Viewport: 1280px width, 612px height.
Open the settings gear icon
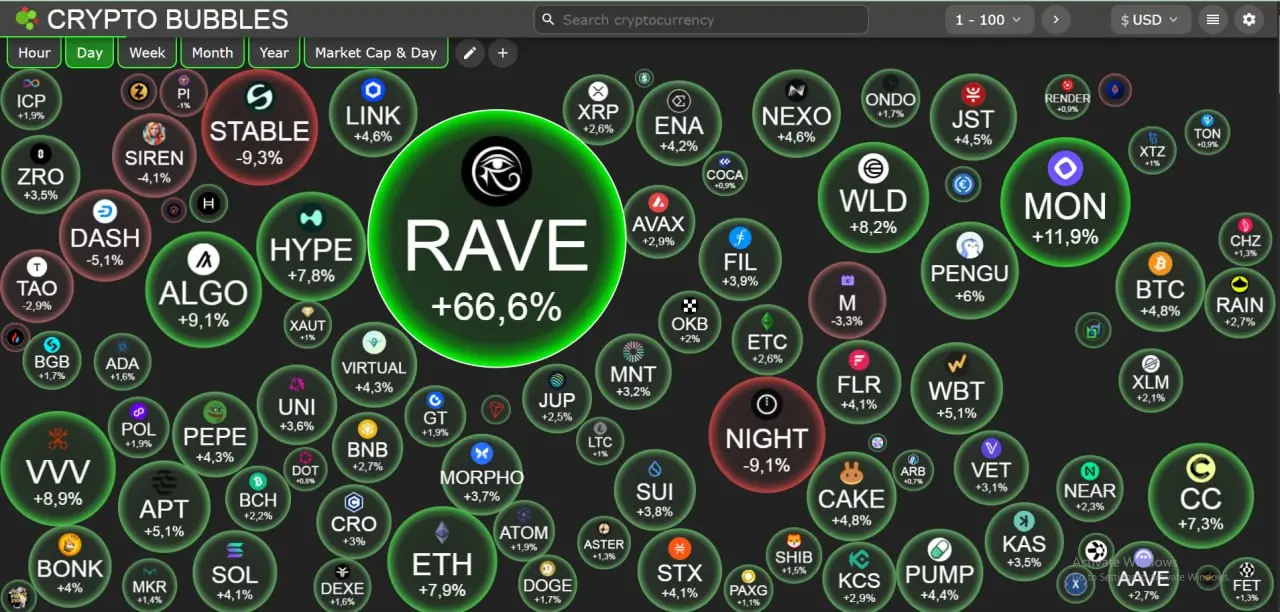(1249, 19)
